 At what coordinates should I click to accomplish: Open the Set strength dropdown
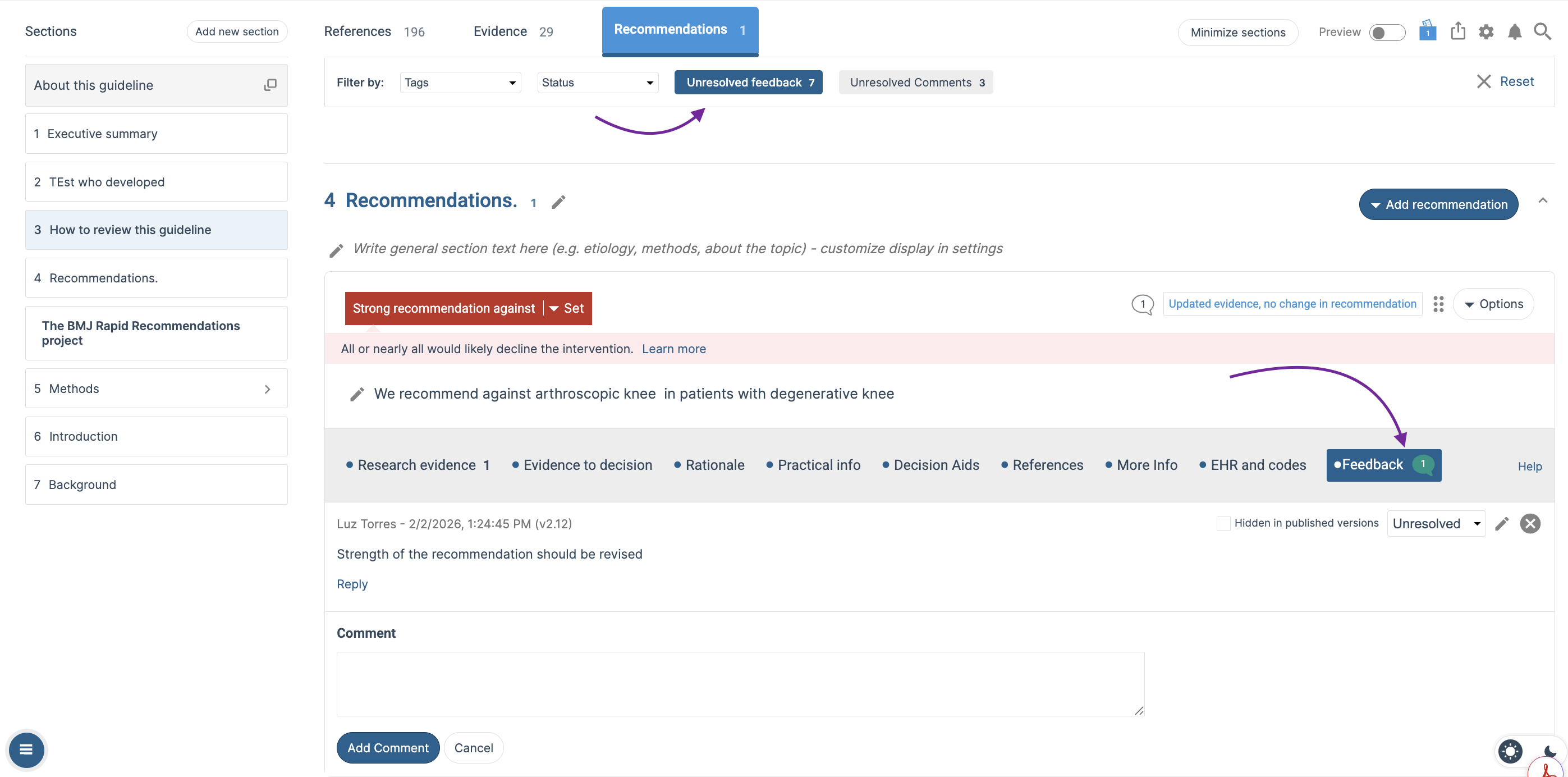[567, 309]
